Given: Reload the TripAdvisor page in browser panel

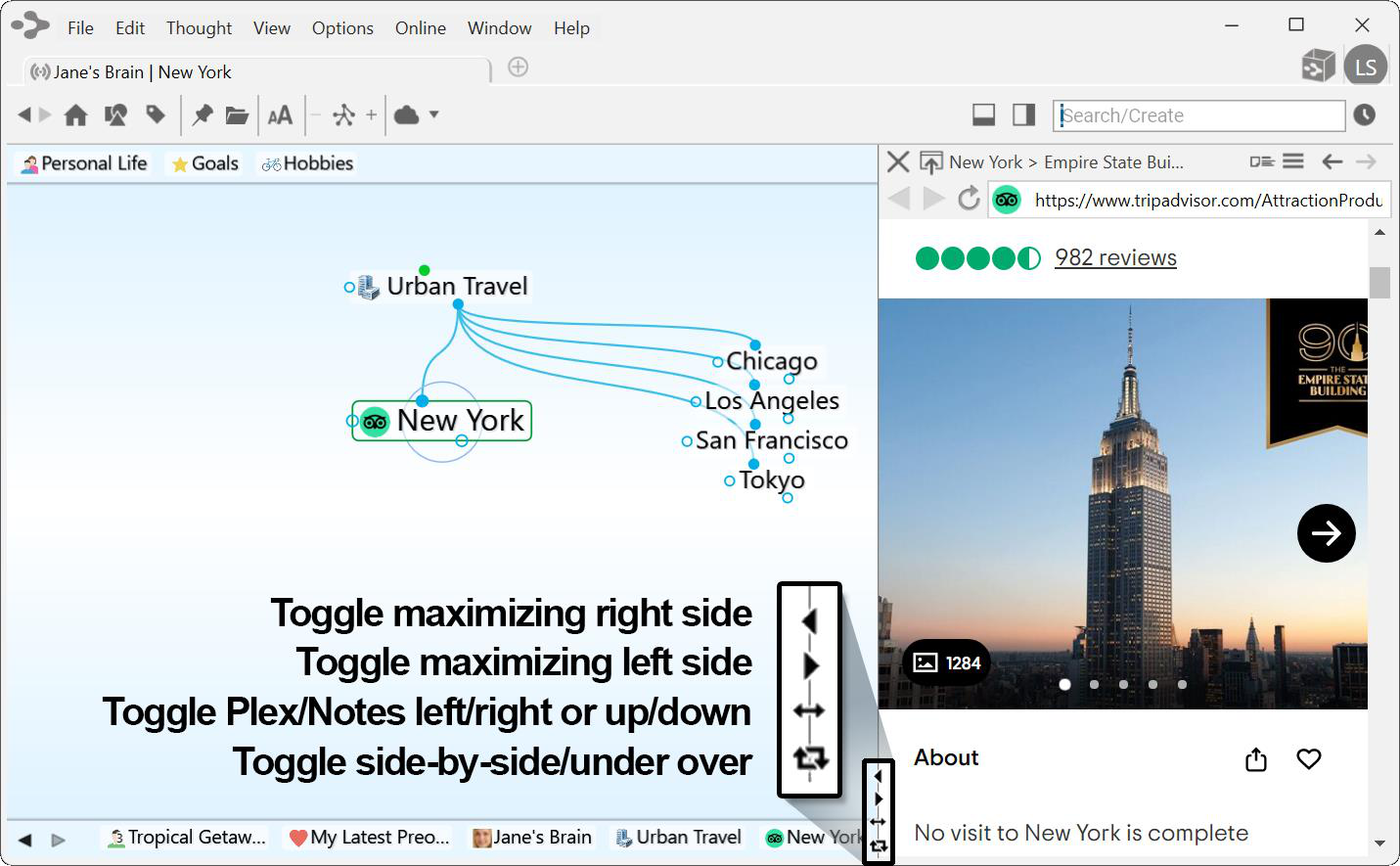Looking at the screenshot, I should 969,199.
